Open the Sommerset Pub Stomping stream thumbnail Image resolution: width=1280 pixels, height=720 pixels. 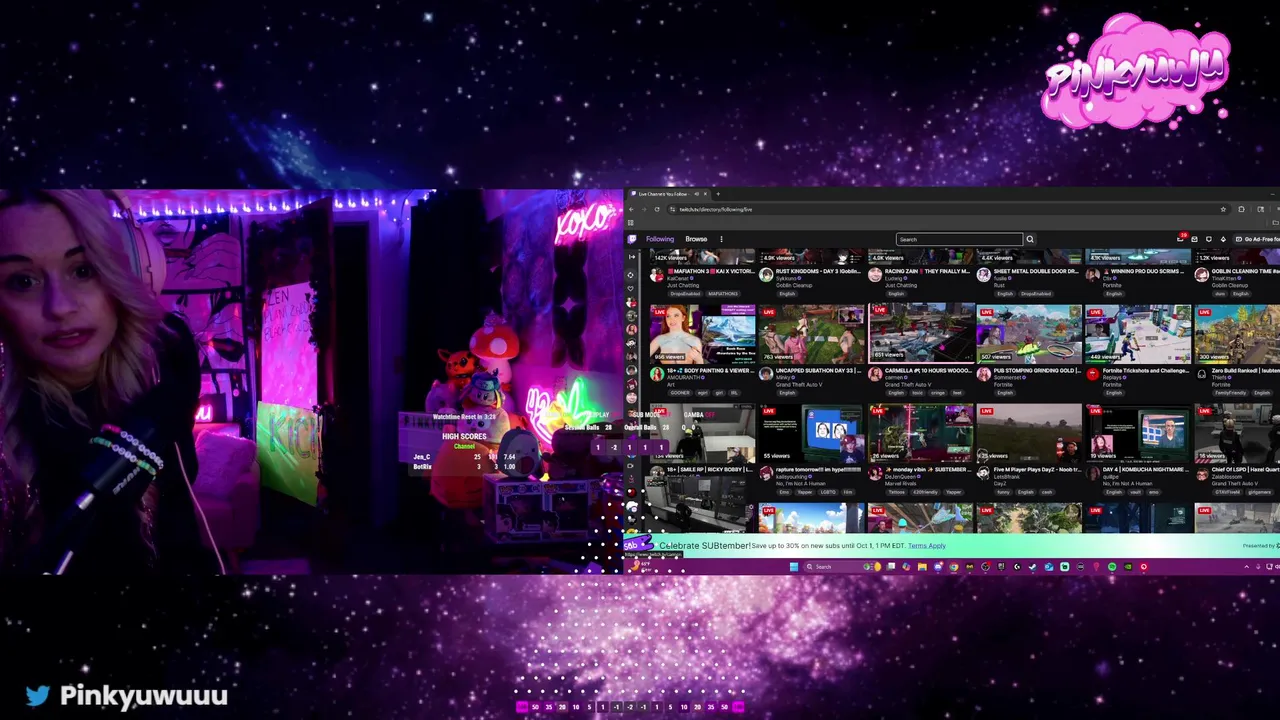click(x=1029, y=334)
